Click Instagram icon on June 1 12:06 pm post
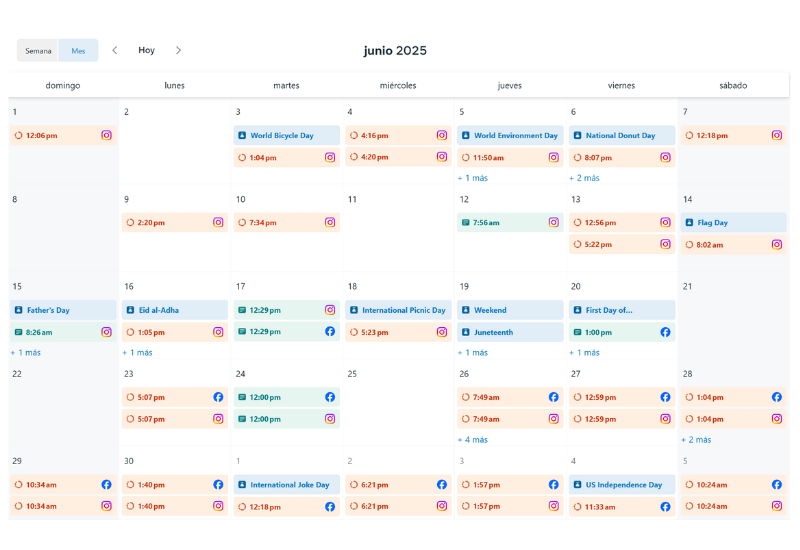The width and height of the screenshot is (800, 550). pyautogui.click(x=106, y=135)
